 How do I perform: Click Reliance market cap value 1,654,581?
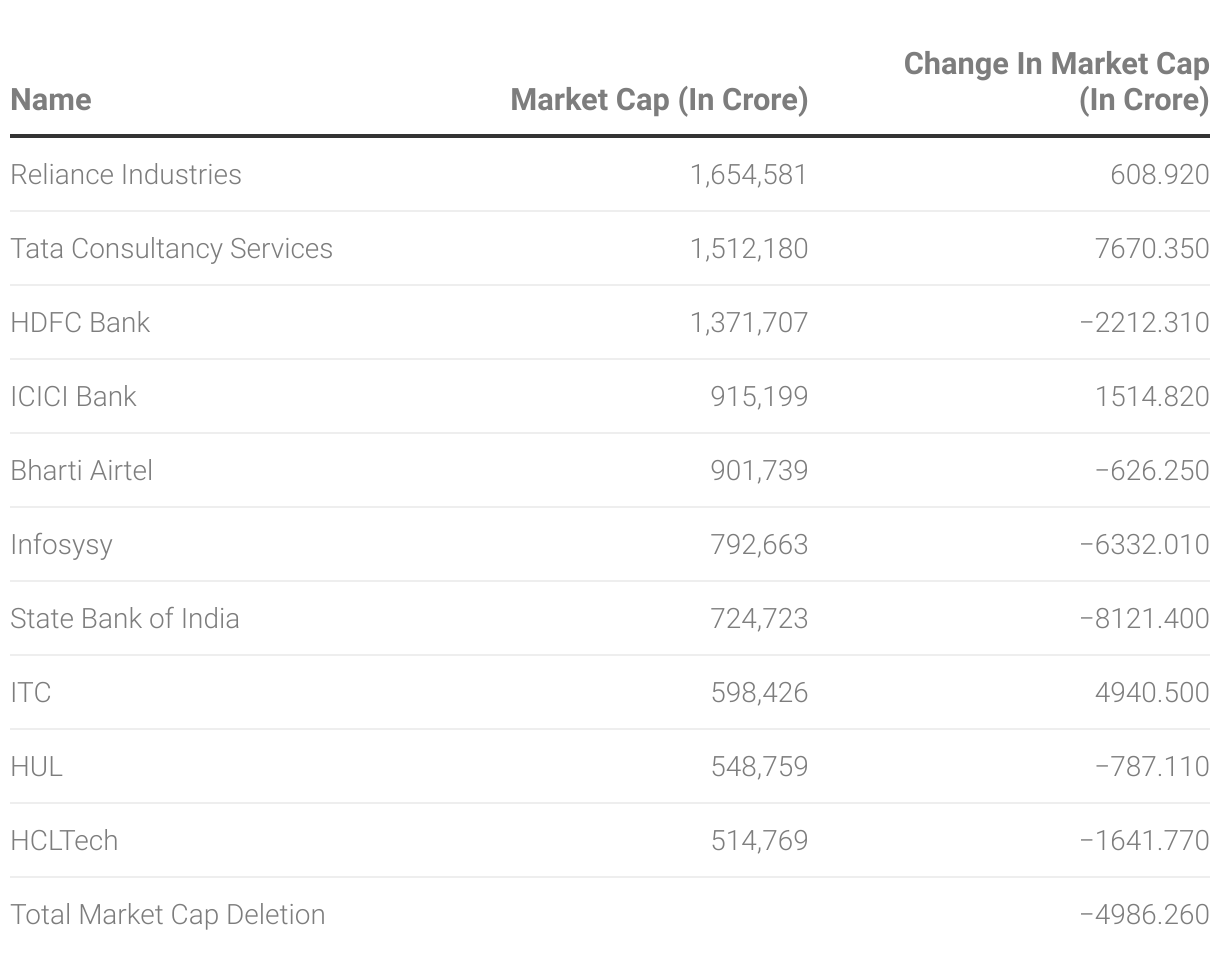point(748,174)
